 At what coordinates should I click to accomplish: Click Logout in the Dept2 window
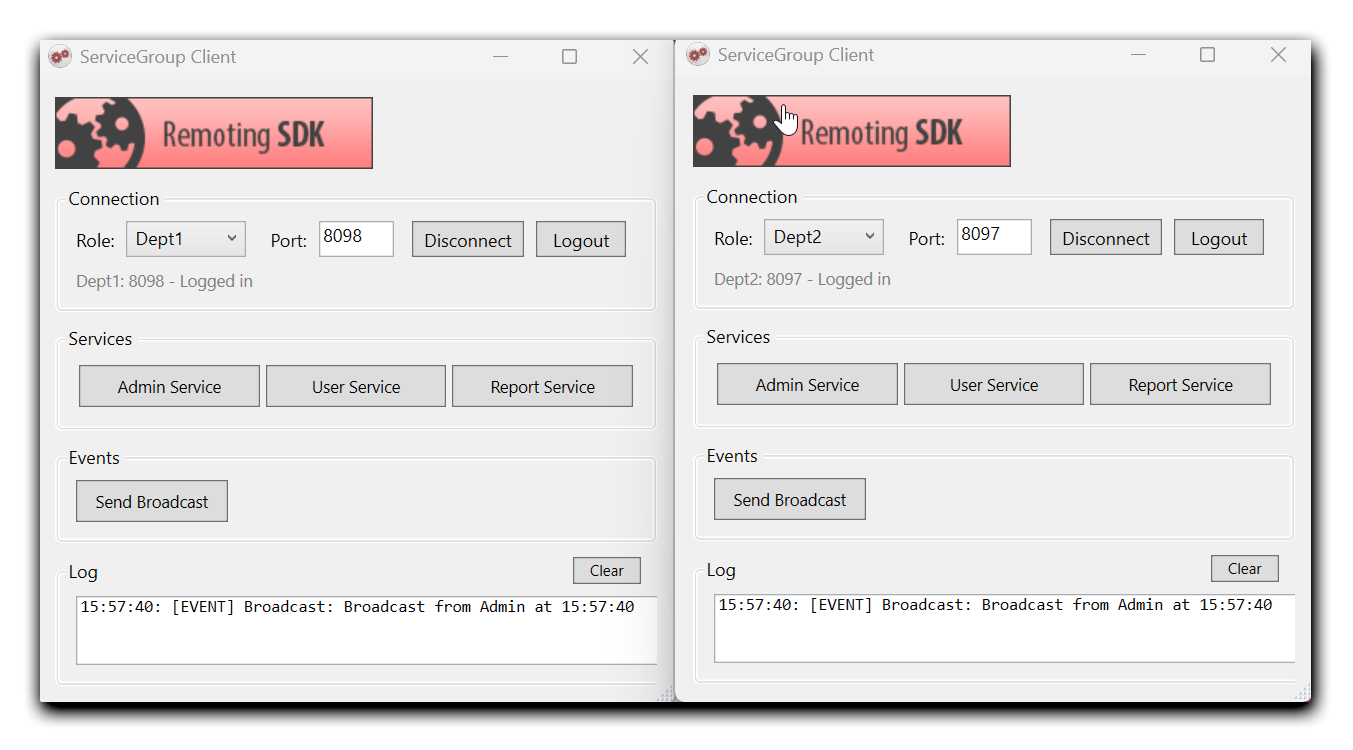click(x=1219, y=238)
